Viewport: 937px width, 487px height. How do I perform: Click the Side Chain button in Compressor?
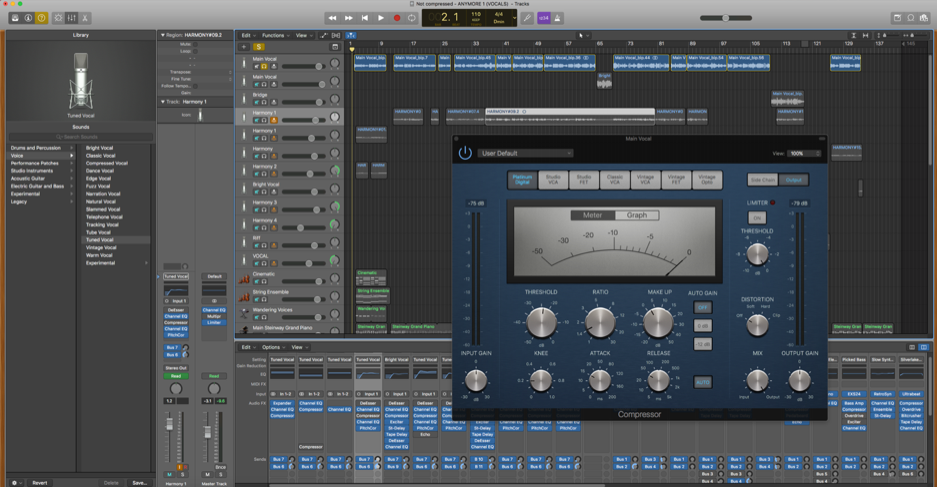pos(763,180)
